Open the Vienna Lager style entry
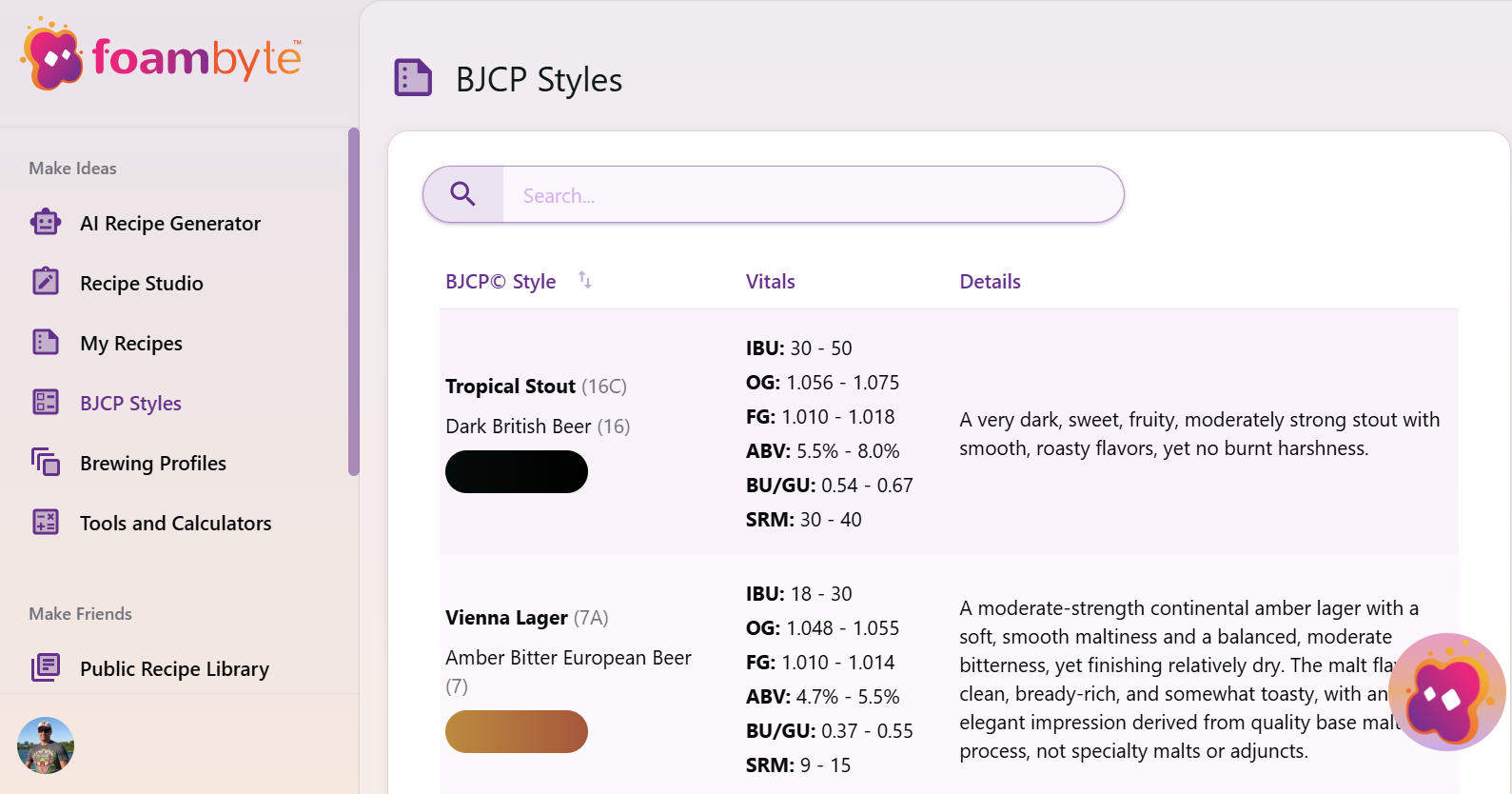This screenshot has height=794, width=1512. pyautogui.click(x=506, y=618)
